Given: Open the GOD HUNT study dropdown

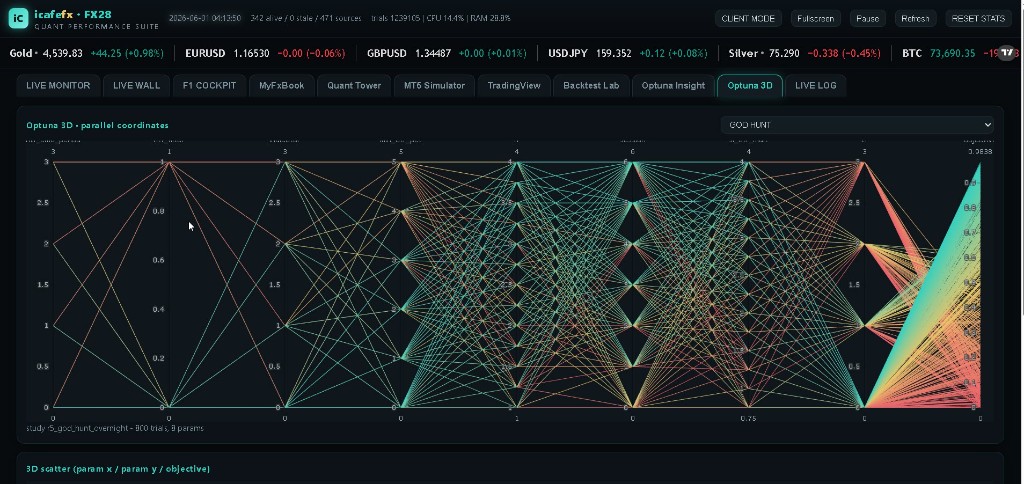Looking at the screenshot, I should pos(857,125).
